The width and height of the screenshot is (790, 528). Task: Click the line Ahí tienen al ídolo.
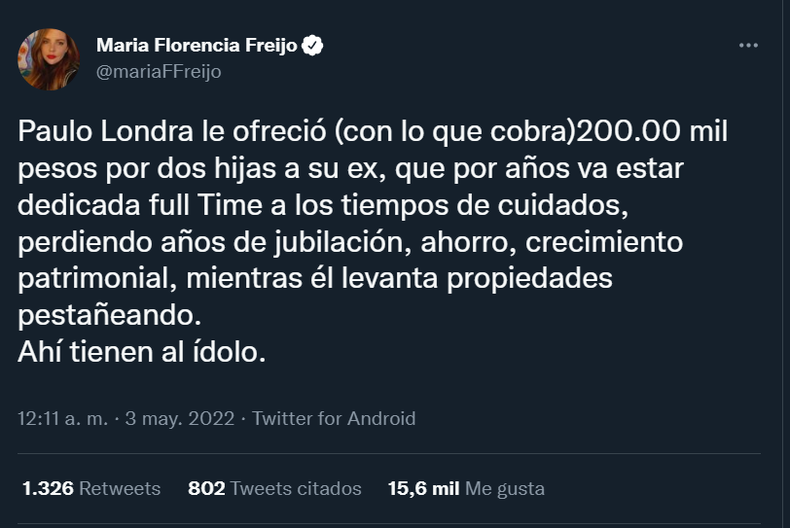coord(142,352)
